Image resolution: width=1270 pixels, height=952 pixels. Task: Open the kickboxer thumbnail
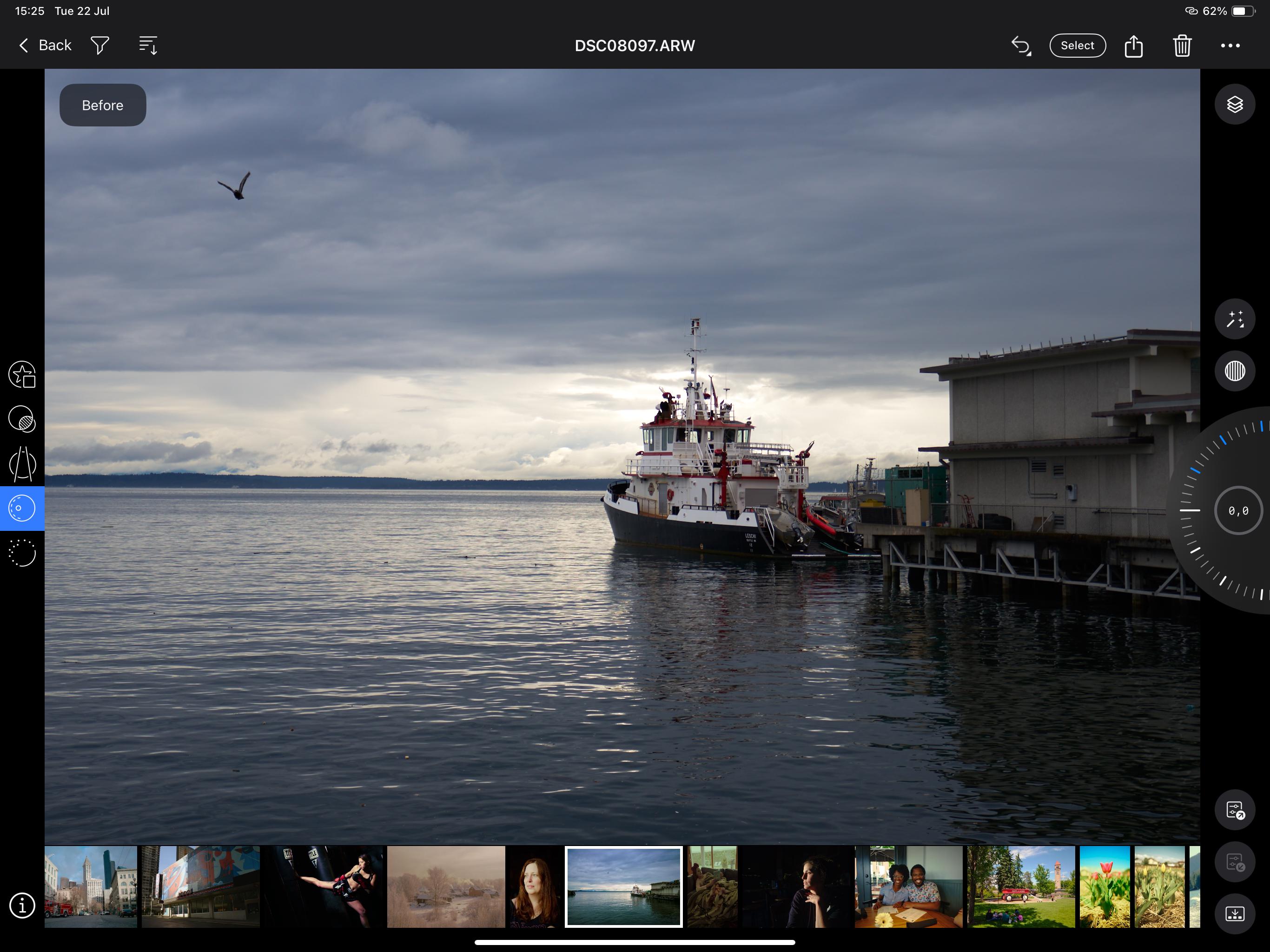(324, 886)
